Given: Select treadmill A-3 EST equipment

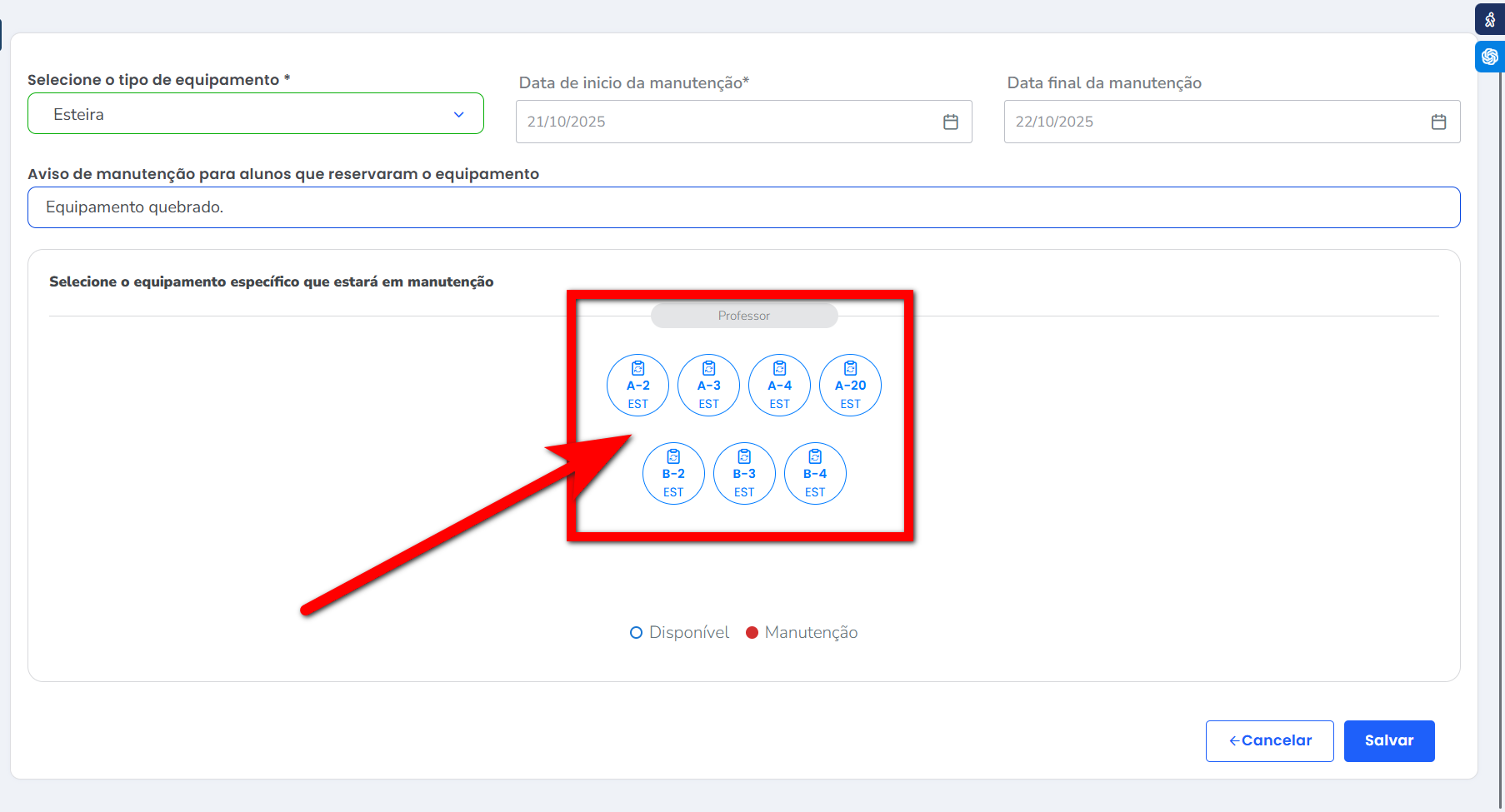Looking at the screenshot, I should point(708,386).
